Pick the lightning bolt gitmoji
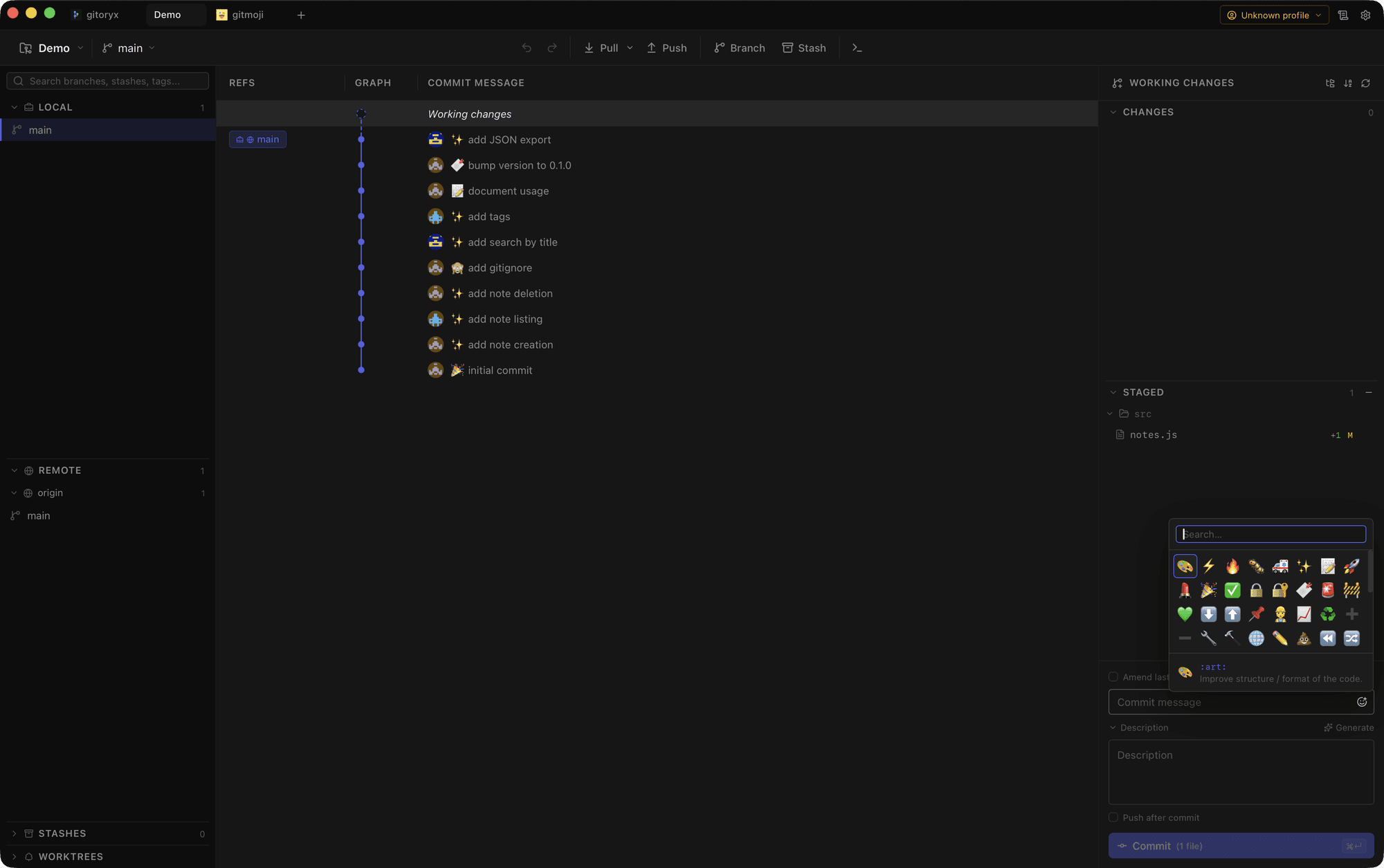 pyautogui.click(x=1209, y=566)
